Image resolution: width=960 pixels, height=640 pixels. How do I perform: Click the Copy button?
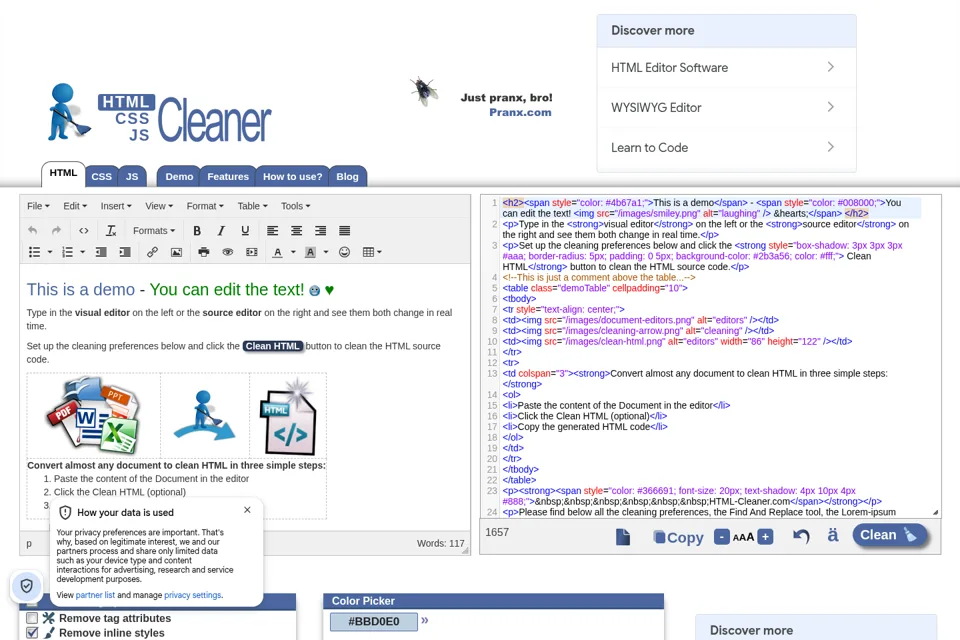[678, 537]
